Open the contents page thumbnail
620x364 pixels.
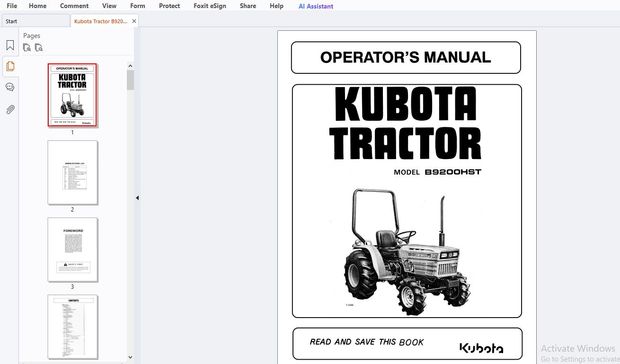click(72, 326)
